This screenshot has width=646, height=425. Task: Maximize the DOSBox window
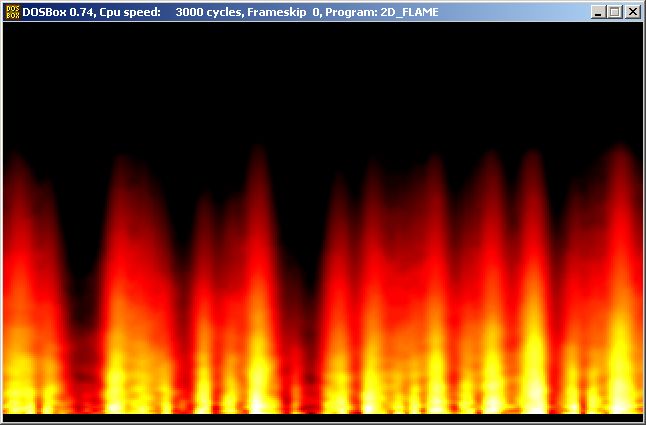click(x=614, y=12)
